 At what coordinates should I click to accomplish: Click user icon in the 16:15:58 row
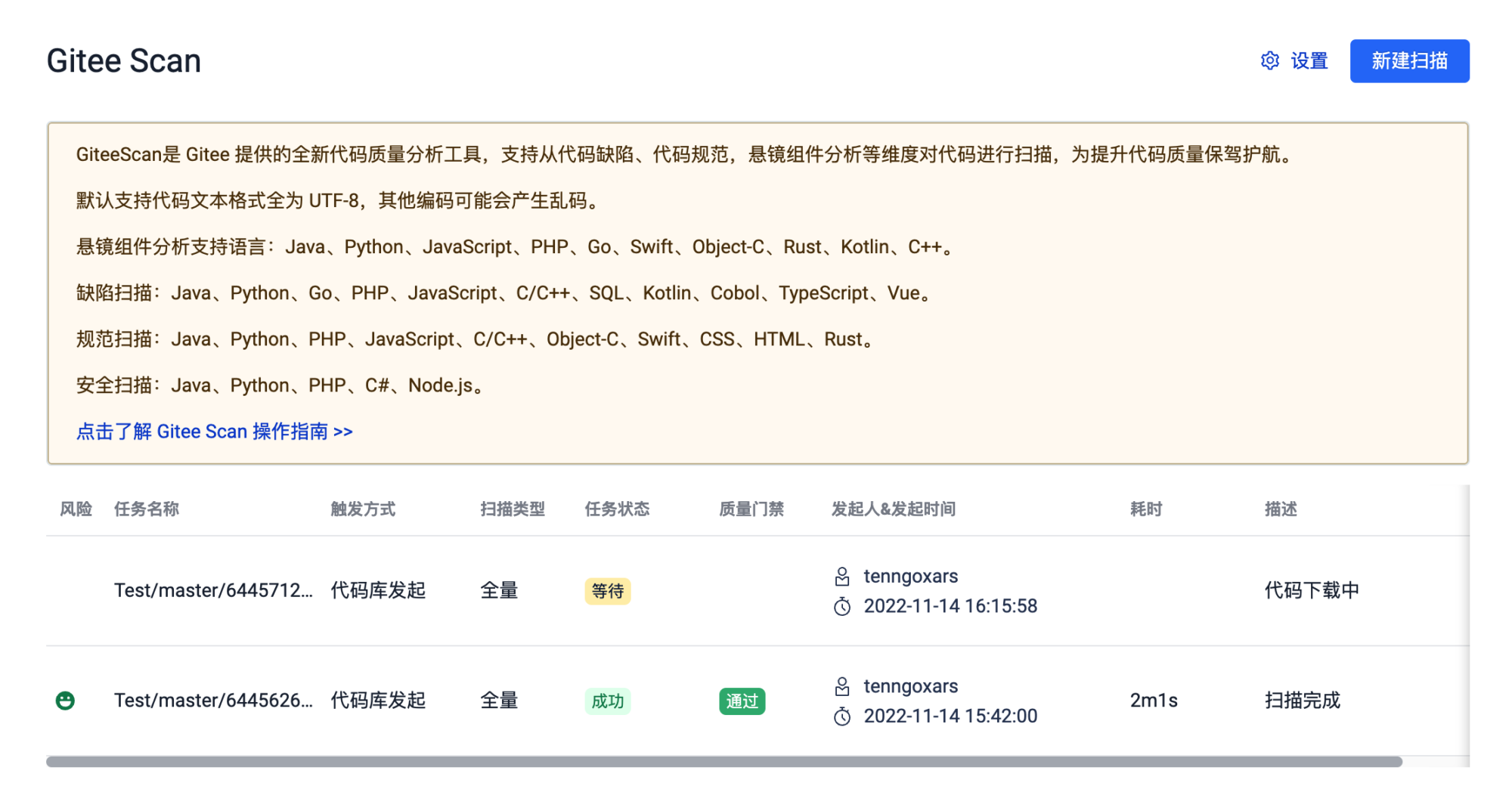(x=842, y=577)
